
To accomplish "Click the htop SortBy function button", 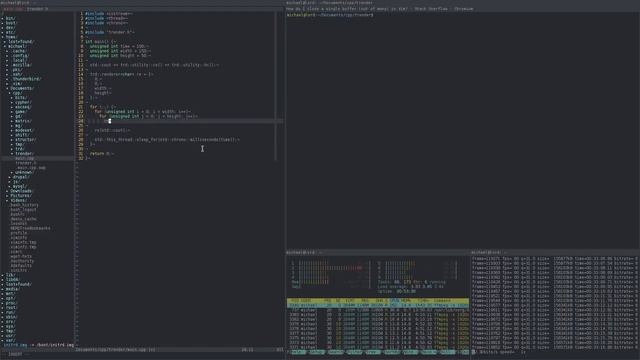I will (391, 352).
